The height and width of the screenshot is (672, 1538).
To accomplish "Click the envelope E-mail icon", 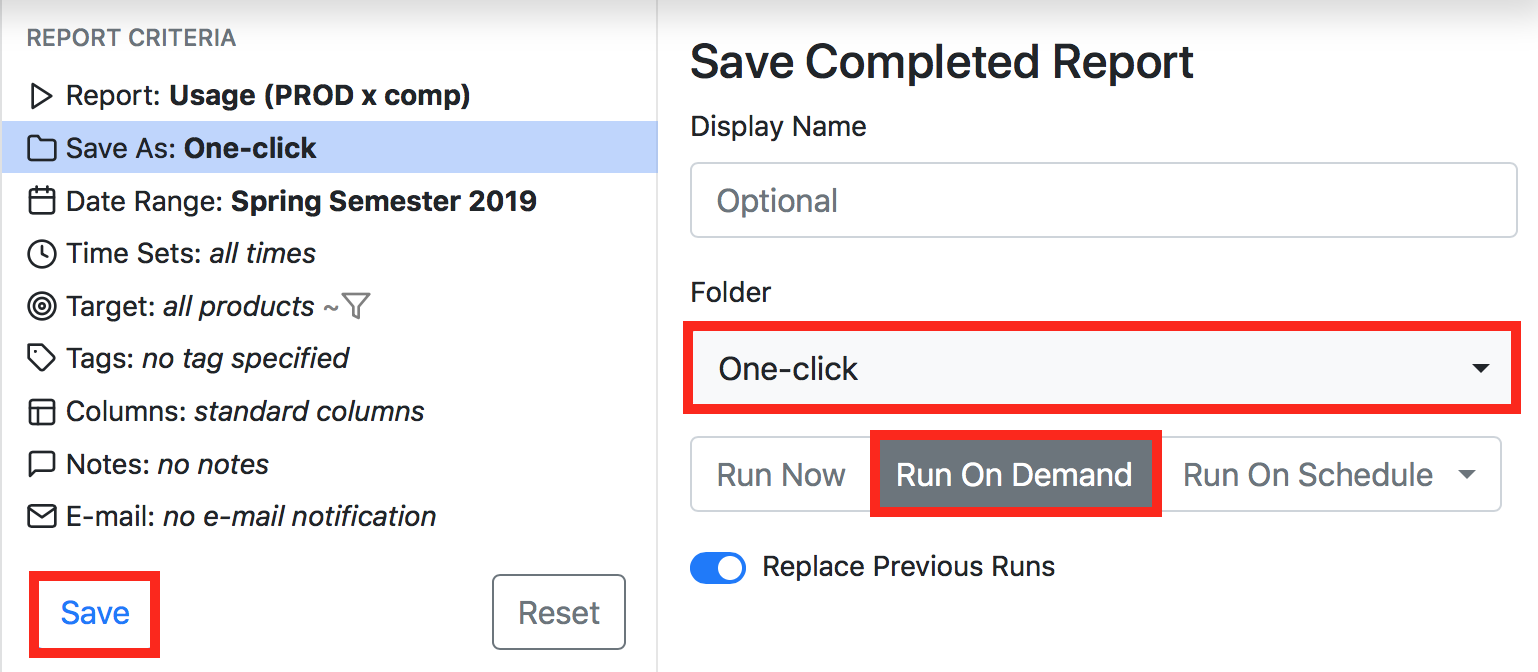I will pyautogui.click(x=41, y=517).
